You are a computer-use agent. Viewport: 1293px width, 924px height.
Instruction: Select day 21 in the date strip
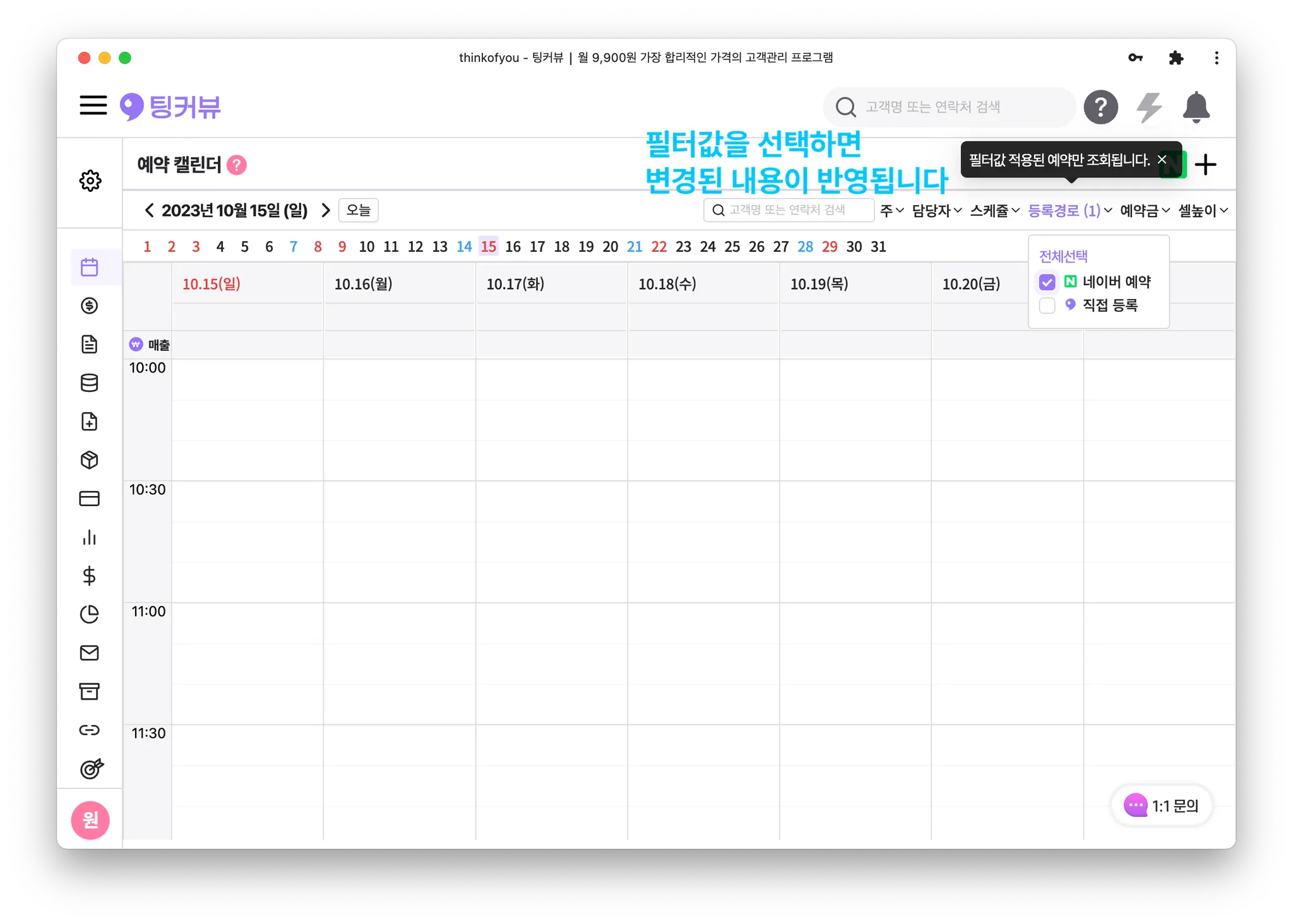tap(635, 247)
